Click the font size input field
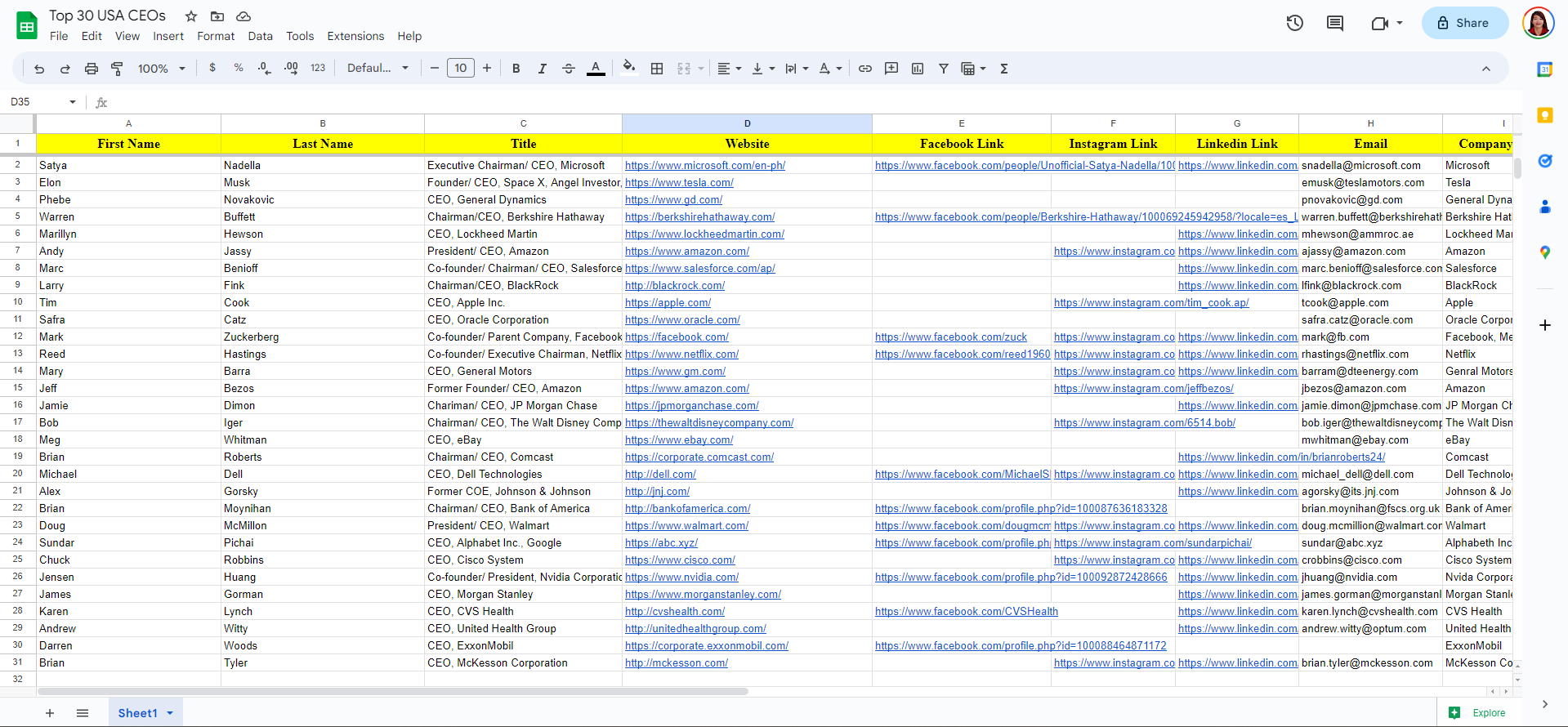Screen dimensions: 1568x727 point(461,69)
